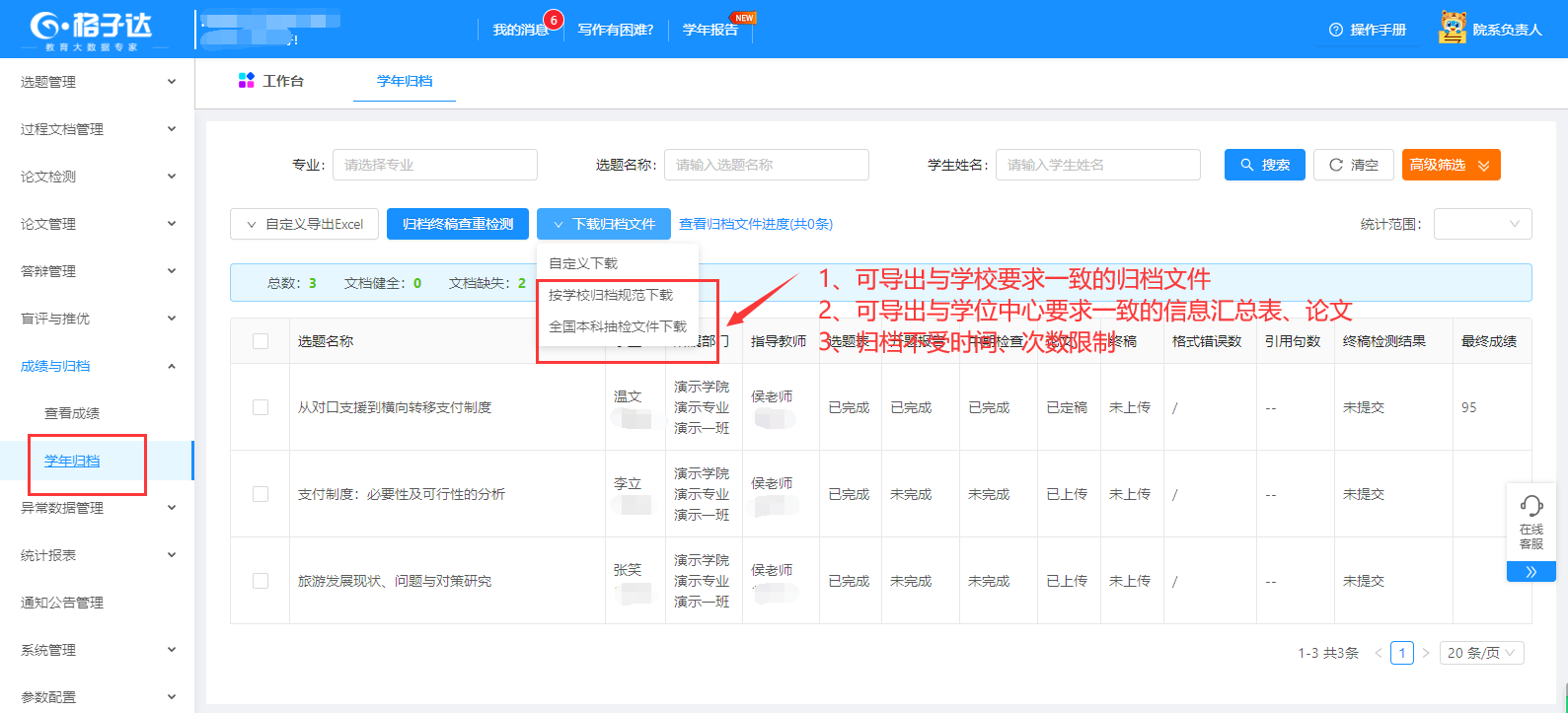Open 查看归档文件进度 link
The width and height of the screenshot is (1568, 713).
click(756, 224)
